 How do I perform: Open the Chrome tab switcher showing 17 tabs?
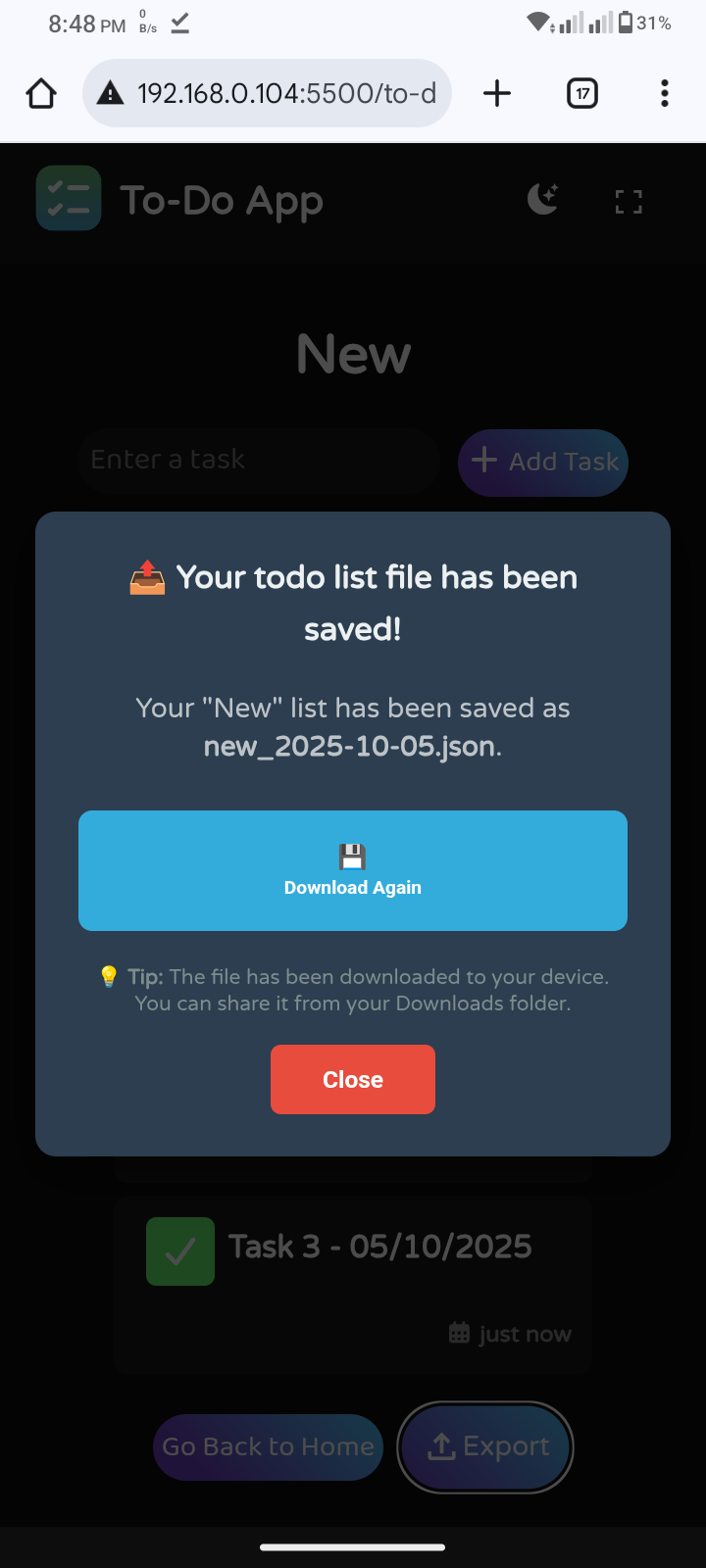click(581, 93)
